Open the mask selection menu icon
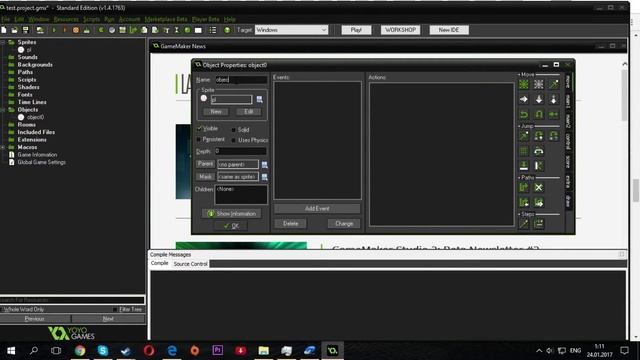Screen dimensions: 640x360 [264, 177]
